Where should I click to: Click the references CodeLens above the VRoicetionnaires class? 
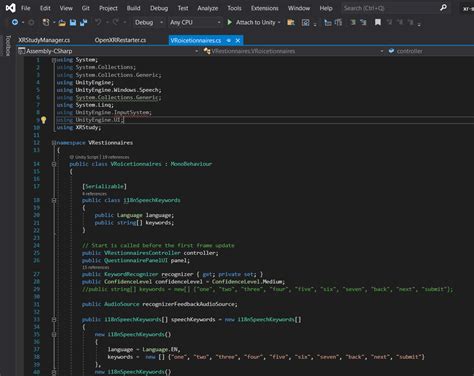coord(115,157)
